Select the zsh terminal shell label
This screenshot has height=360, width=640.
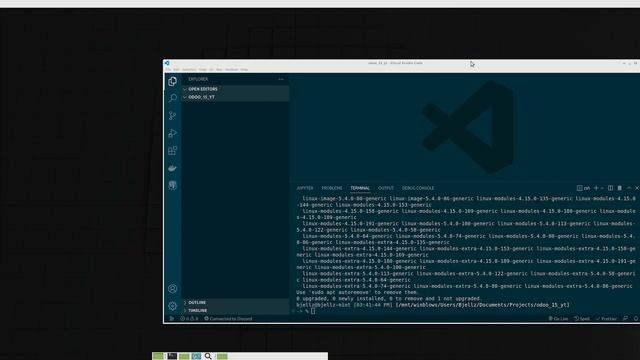coord(584,188)
